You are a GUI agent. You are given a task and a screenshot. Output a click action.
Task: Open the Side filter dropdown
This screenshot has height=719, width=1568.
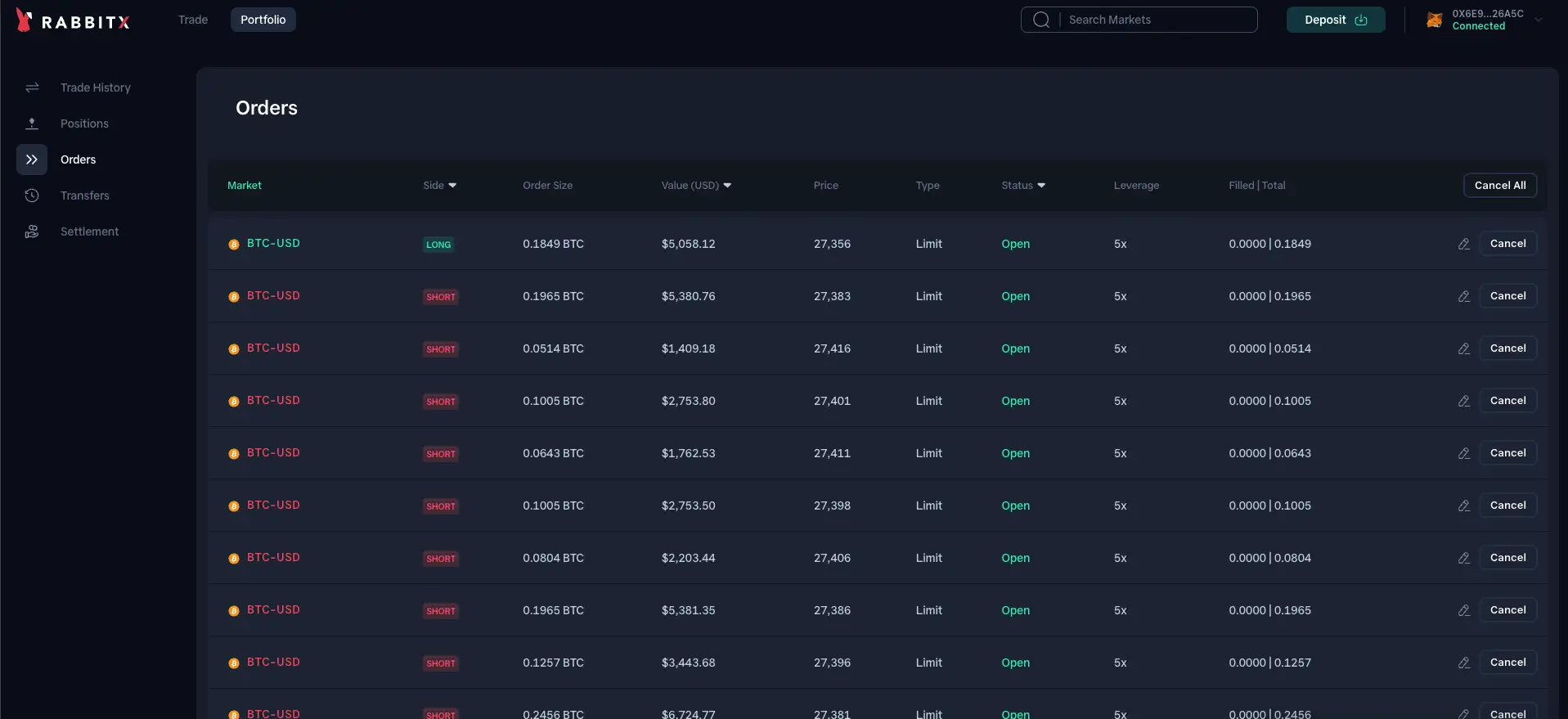tap(440, 186)
